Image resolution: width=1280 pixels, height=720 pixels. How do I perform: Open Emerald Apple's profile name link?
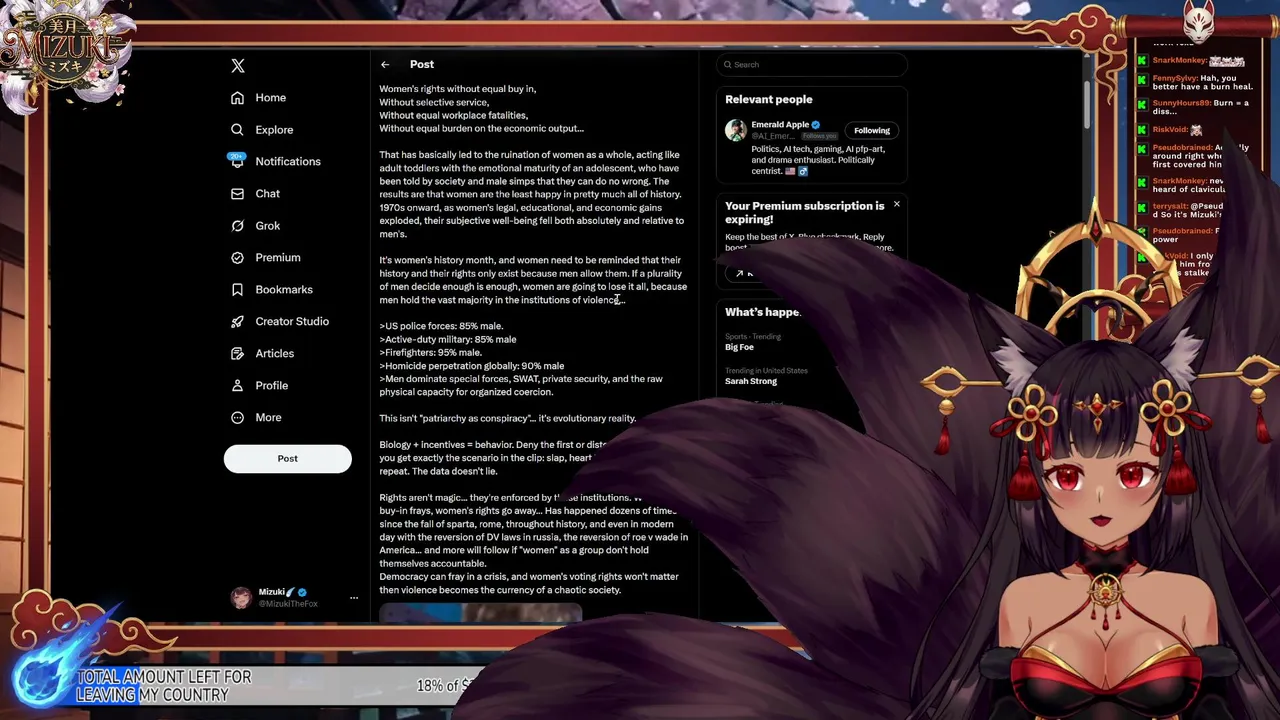780,125
